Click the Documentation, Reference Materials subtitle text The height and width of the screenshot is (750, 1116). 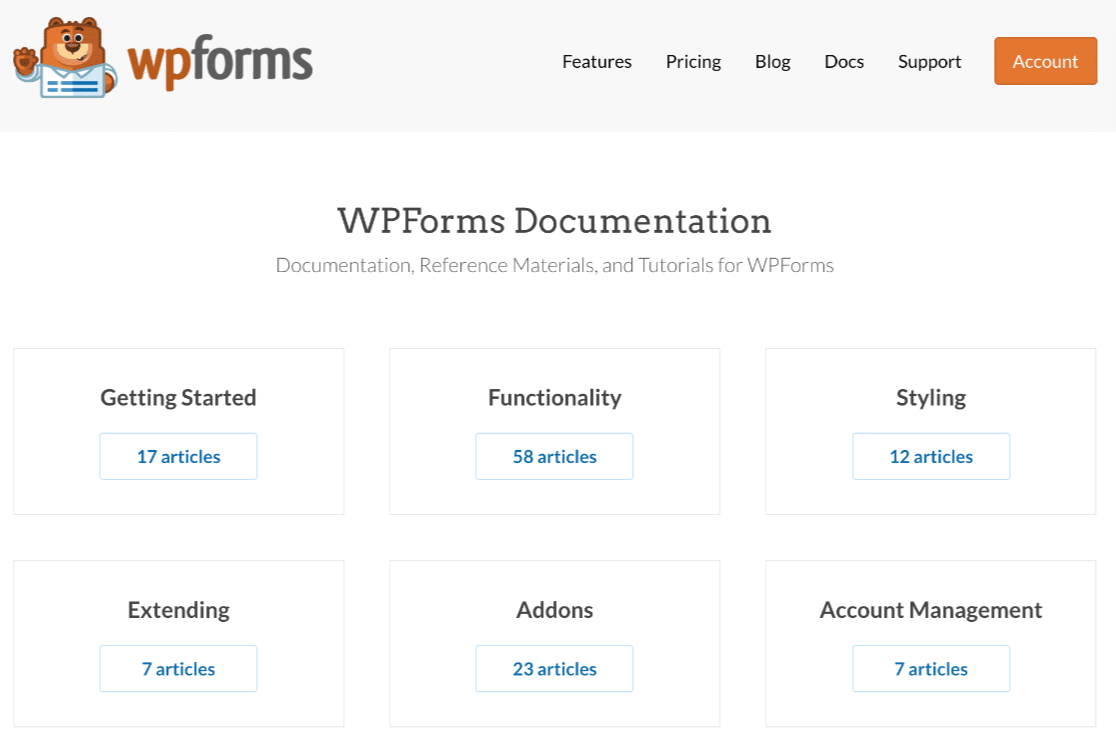(554, 265)
